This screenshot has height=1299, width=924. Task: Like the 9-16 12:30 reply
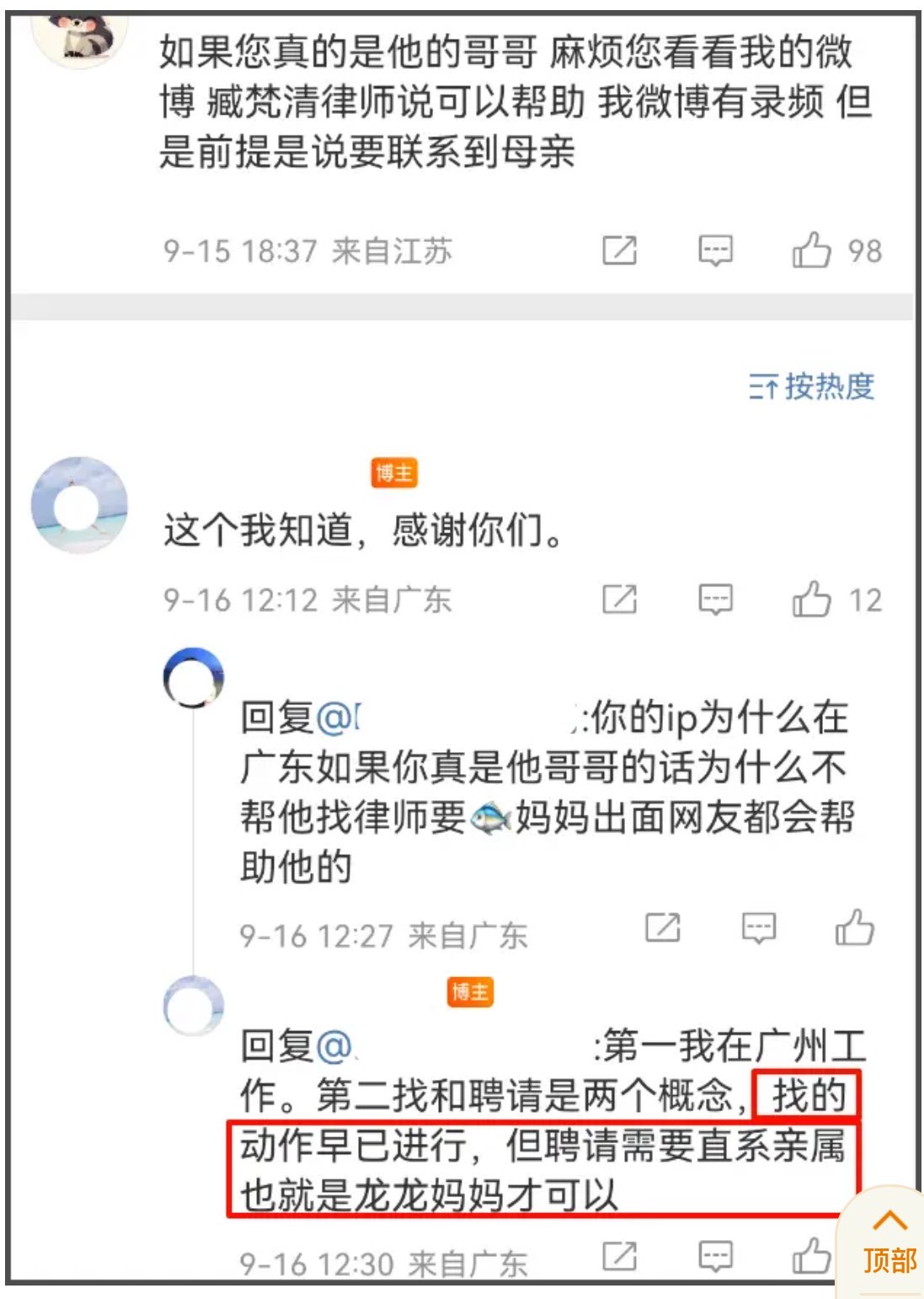pyautogui.click(x=811, y=1255)
